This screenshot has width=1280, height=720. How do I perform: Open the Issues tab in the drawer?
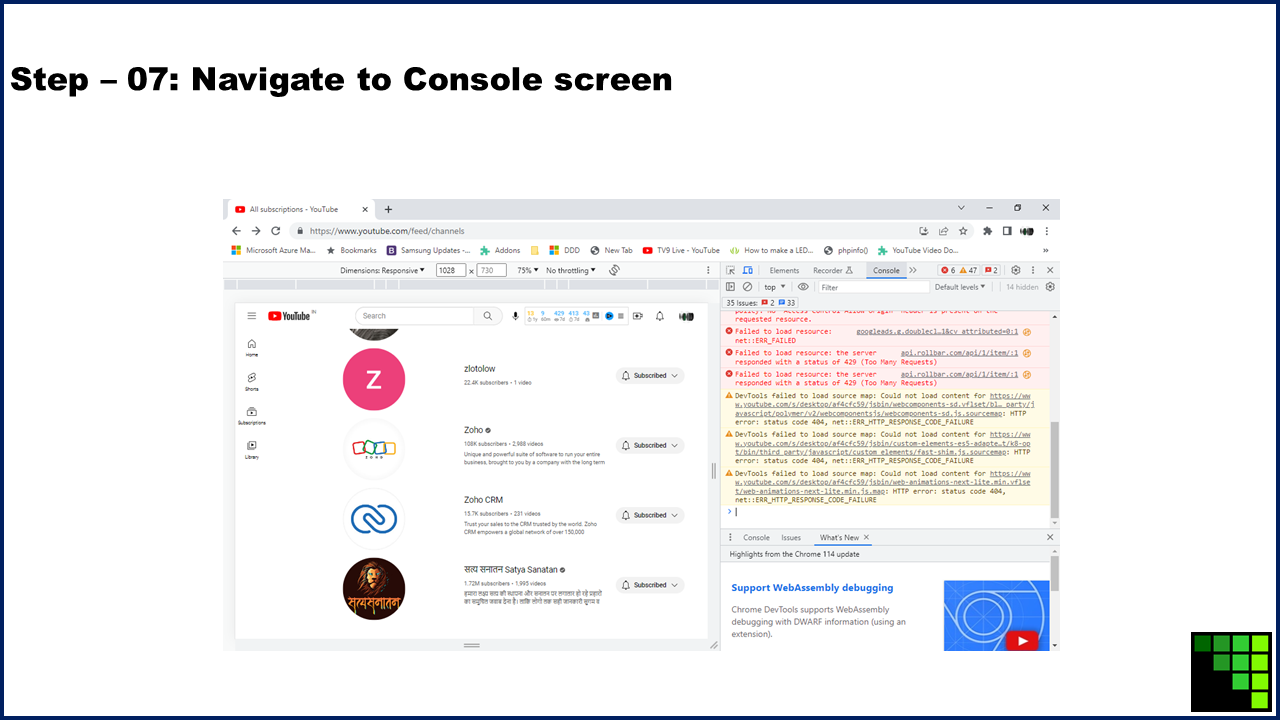(x=791, y=537)
